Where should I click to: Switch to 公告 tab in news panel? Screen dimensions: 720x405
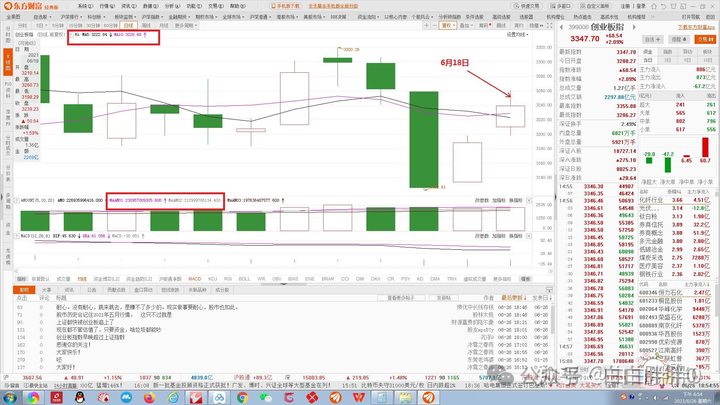click(91, 290)
